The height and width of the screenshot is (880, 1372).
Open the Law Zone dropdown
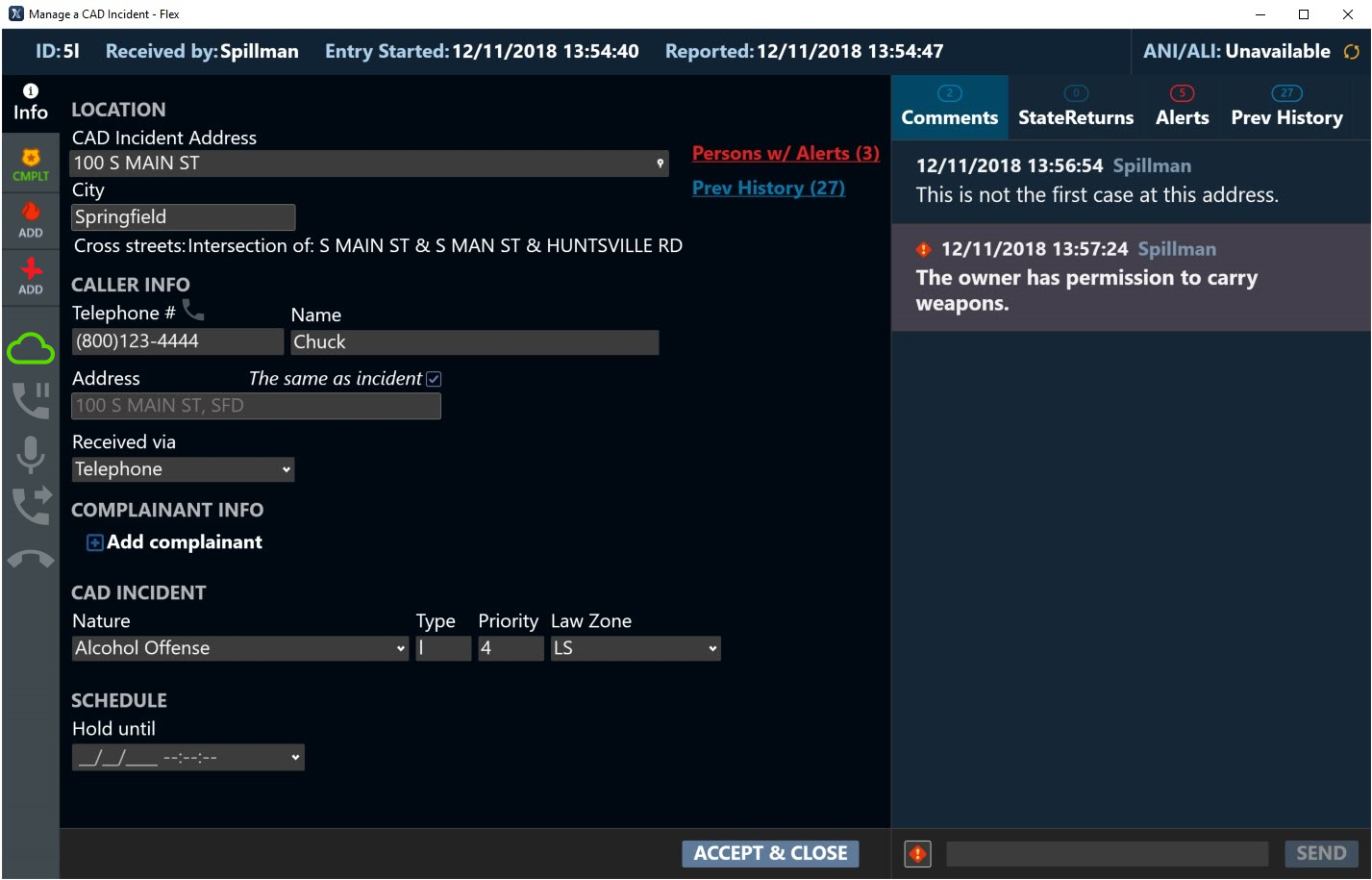pos(635,648)
